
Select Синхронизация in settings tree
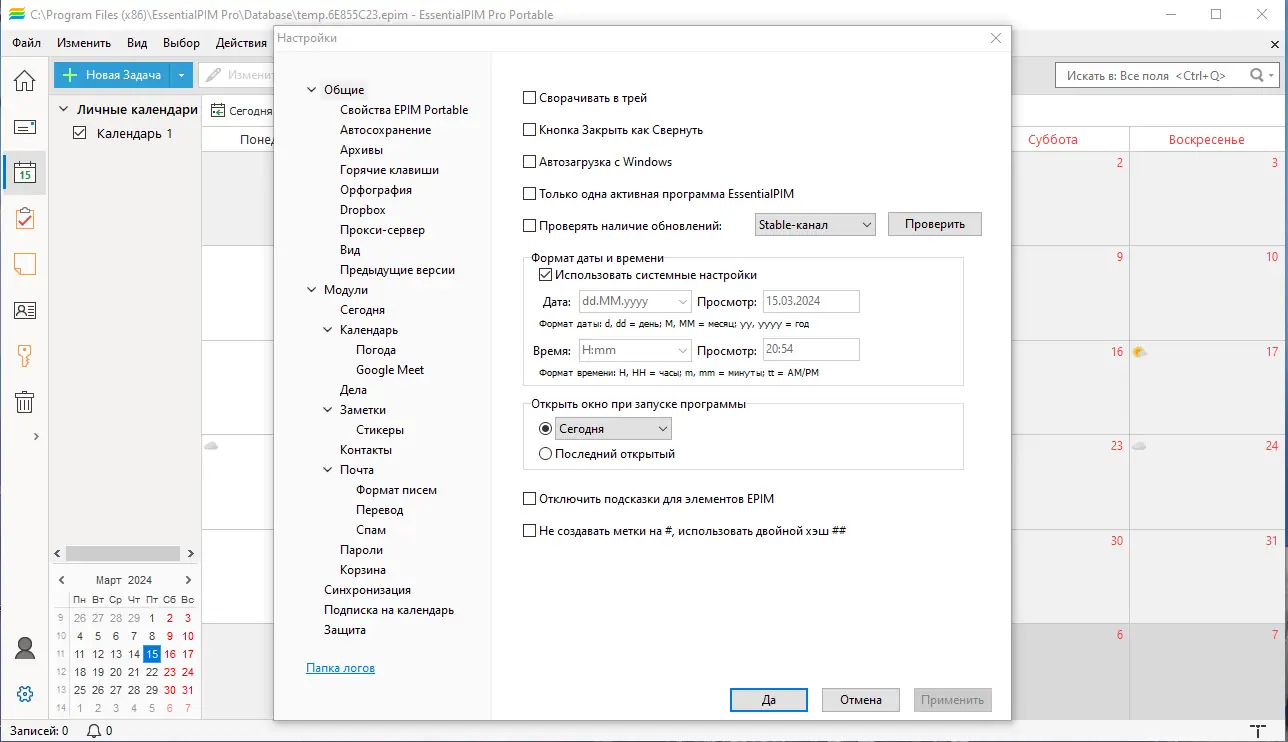(367, 590)
